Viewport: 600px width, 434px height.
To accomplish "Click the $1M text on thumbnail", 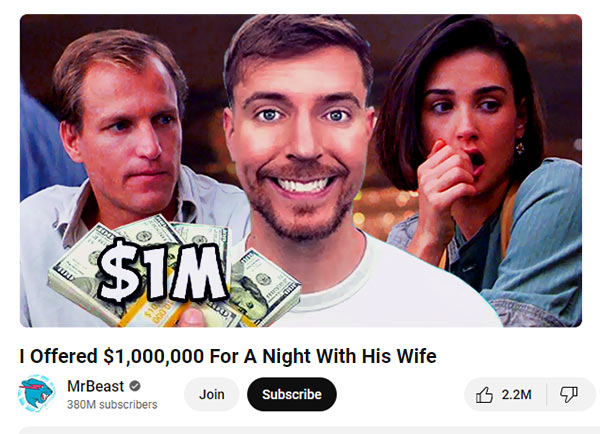I will coord(162,271).
